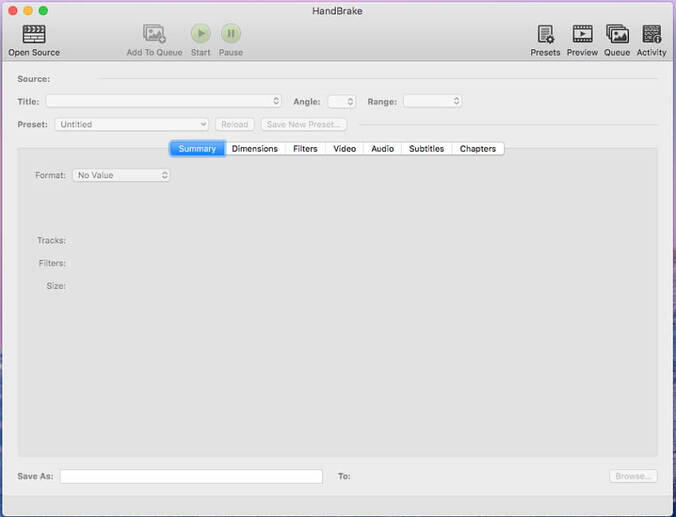Expand the Title dropdown

pos(164,101)
